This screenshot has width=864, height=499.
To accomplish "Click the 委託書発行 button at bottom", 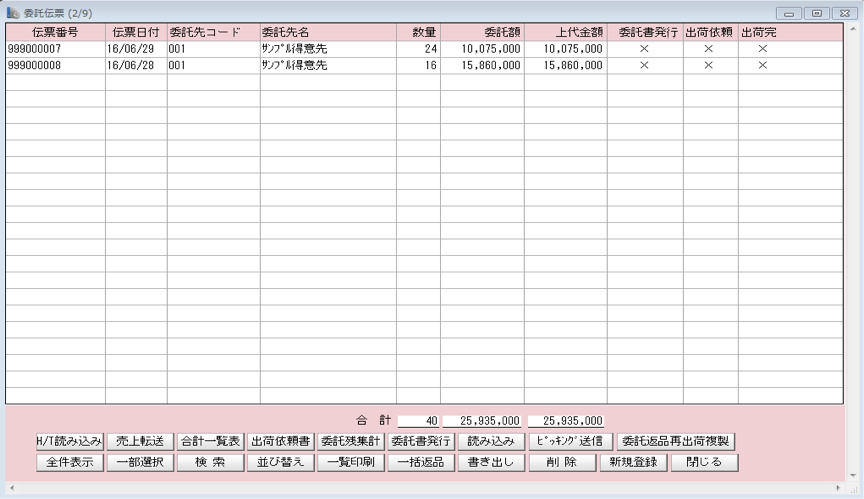I will pos(421,441).
